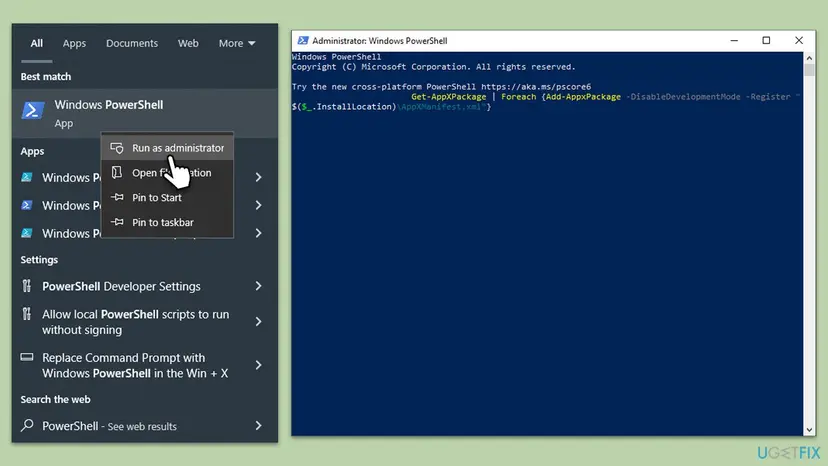Select Pin to taskbar menu entry
The height and width of the screenshot is (466, 828).
point(167,222)
